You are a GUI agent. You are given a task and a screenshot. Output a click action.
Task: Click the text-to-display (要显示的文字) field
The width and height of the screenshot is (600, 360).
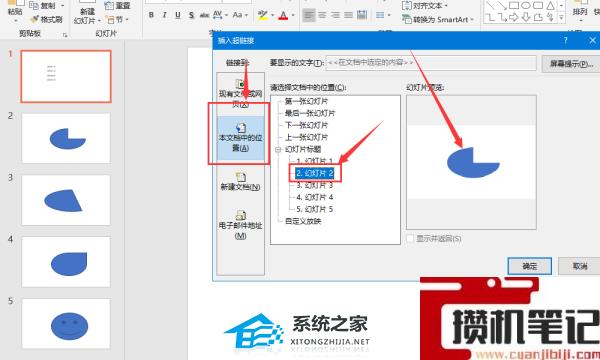click(431, 63)
